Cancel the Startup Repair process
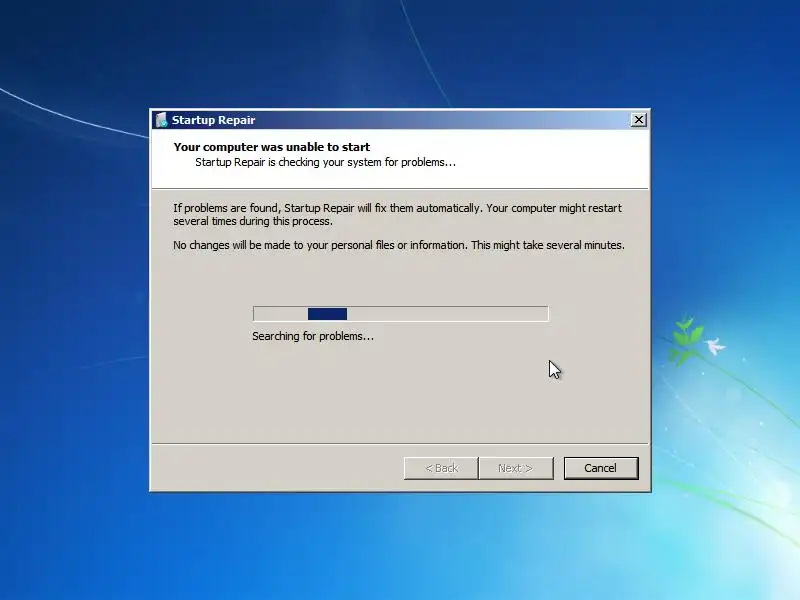The height and width of the screenshot is (600, 800). click(x=601, y=468)
